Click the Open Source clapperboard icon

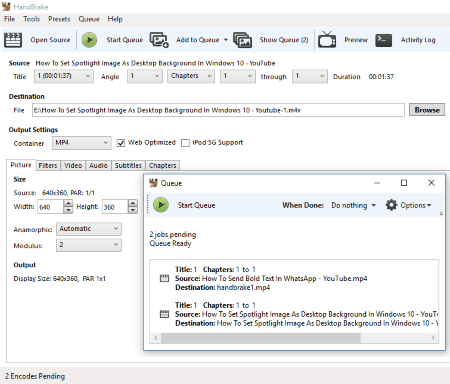pyautogui.click(x=13, y=40)
